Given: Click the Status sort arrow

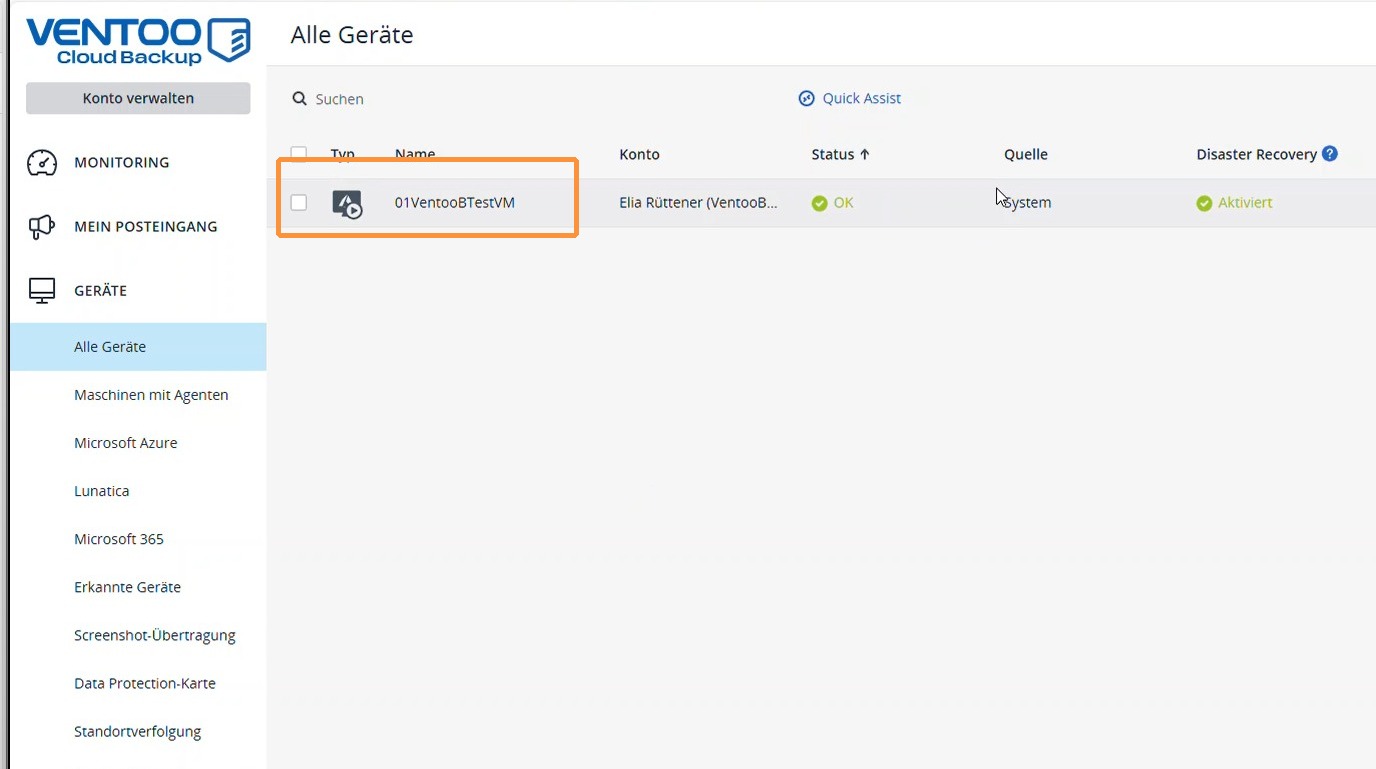Looking at the screenshot, I should tap(865, 154).
